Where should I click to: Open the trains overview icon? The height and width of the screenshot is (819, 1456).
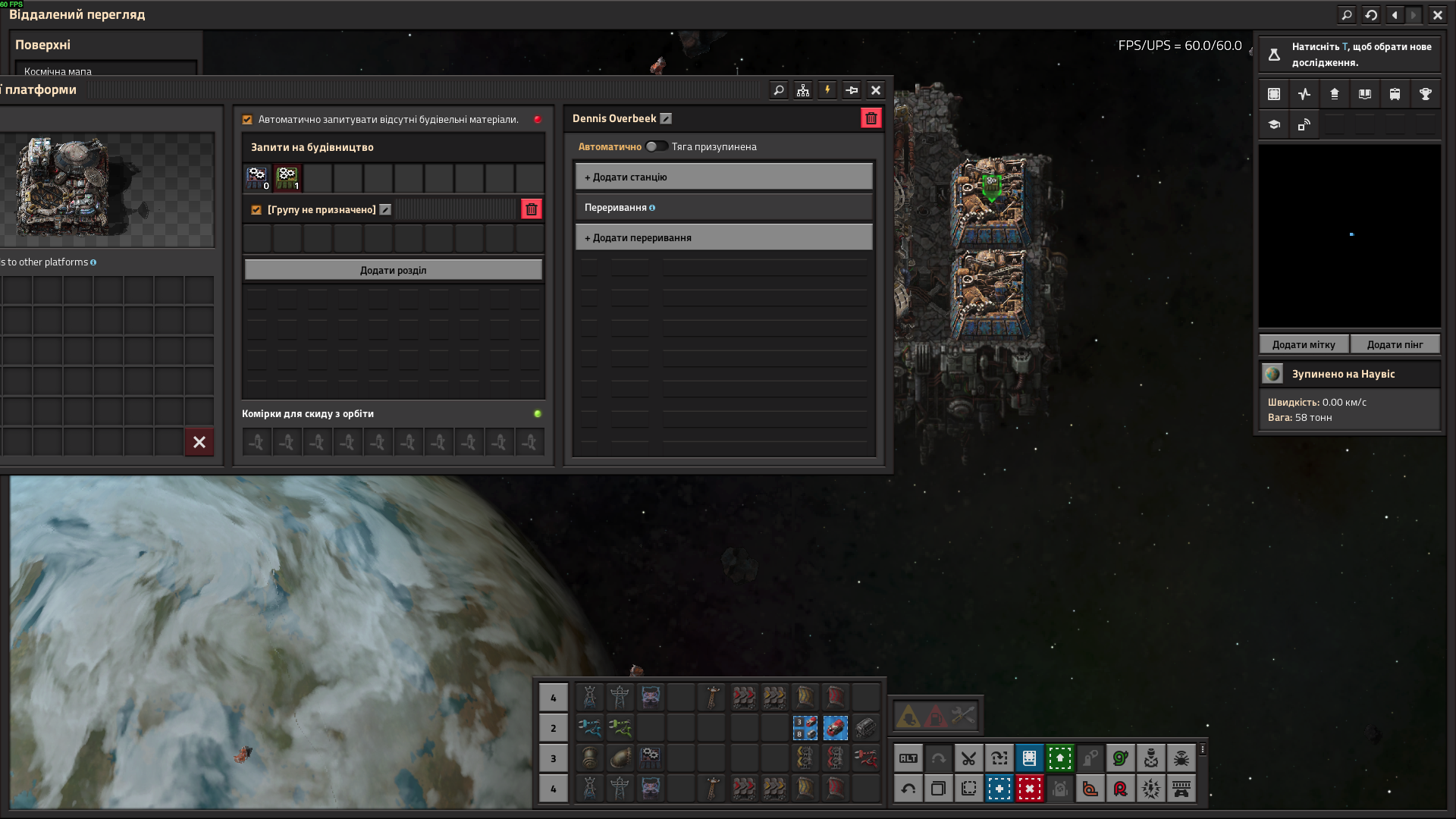[x=1395, y=94]
